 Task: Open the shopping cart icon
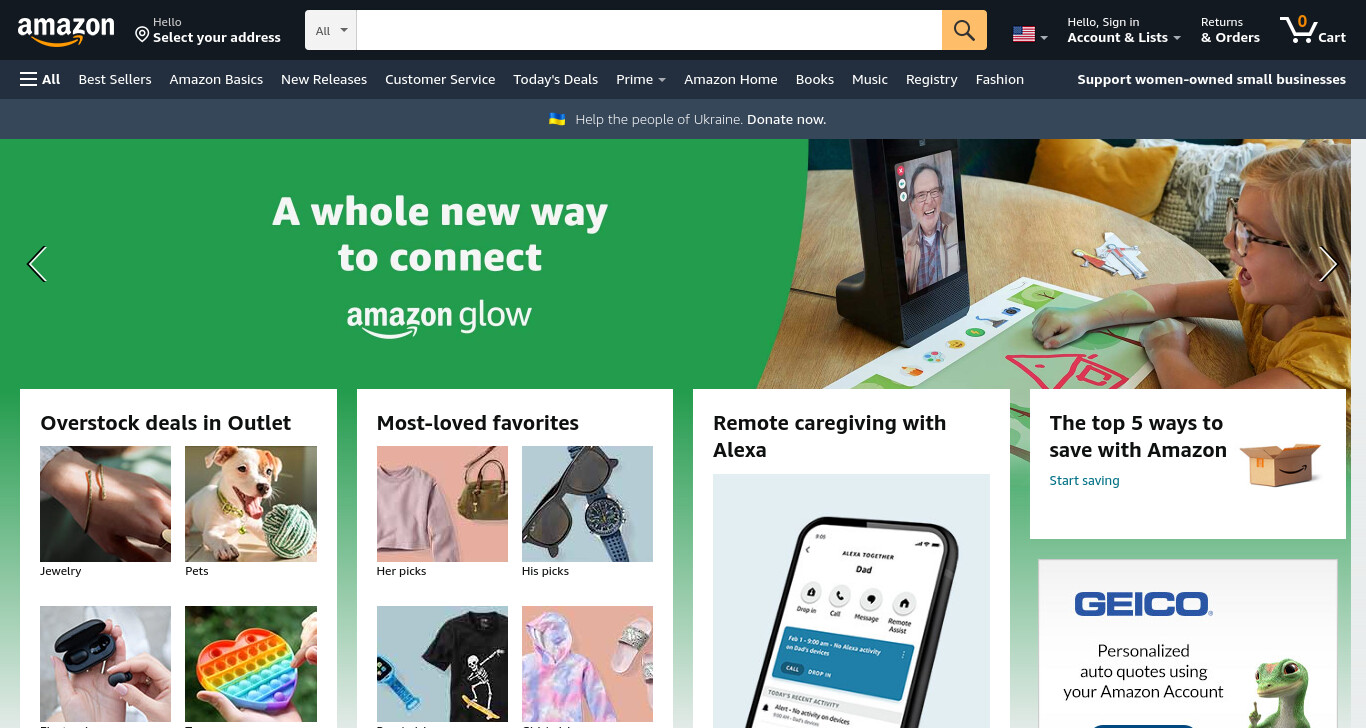[1313, 30]
